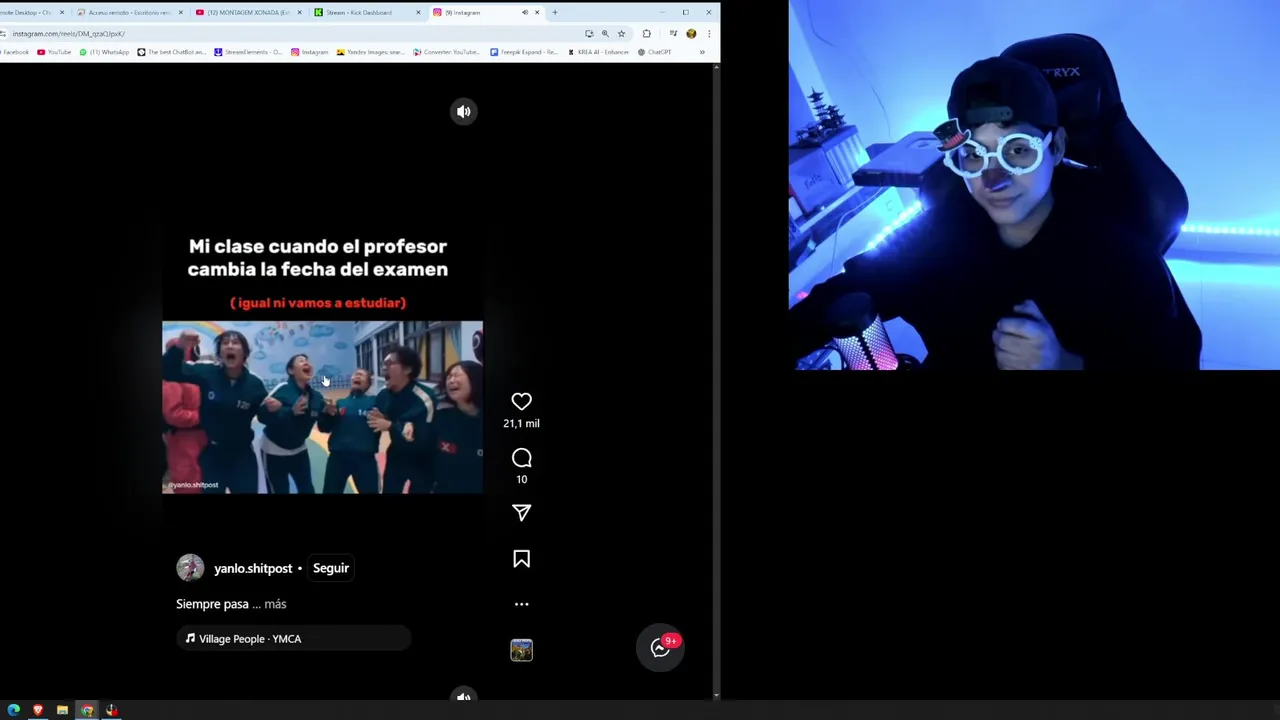1280x720 pixels.
Task: Expand the hidden bookmarks chevron
Action: pyautogui.click(x=702, y=52)
